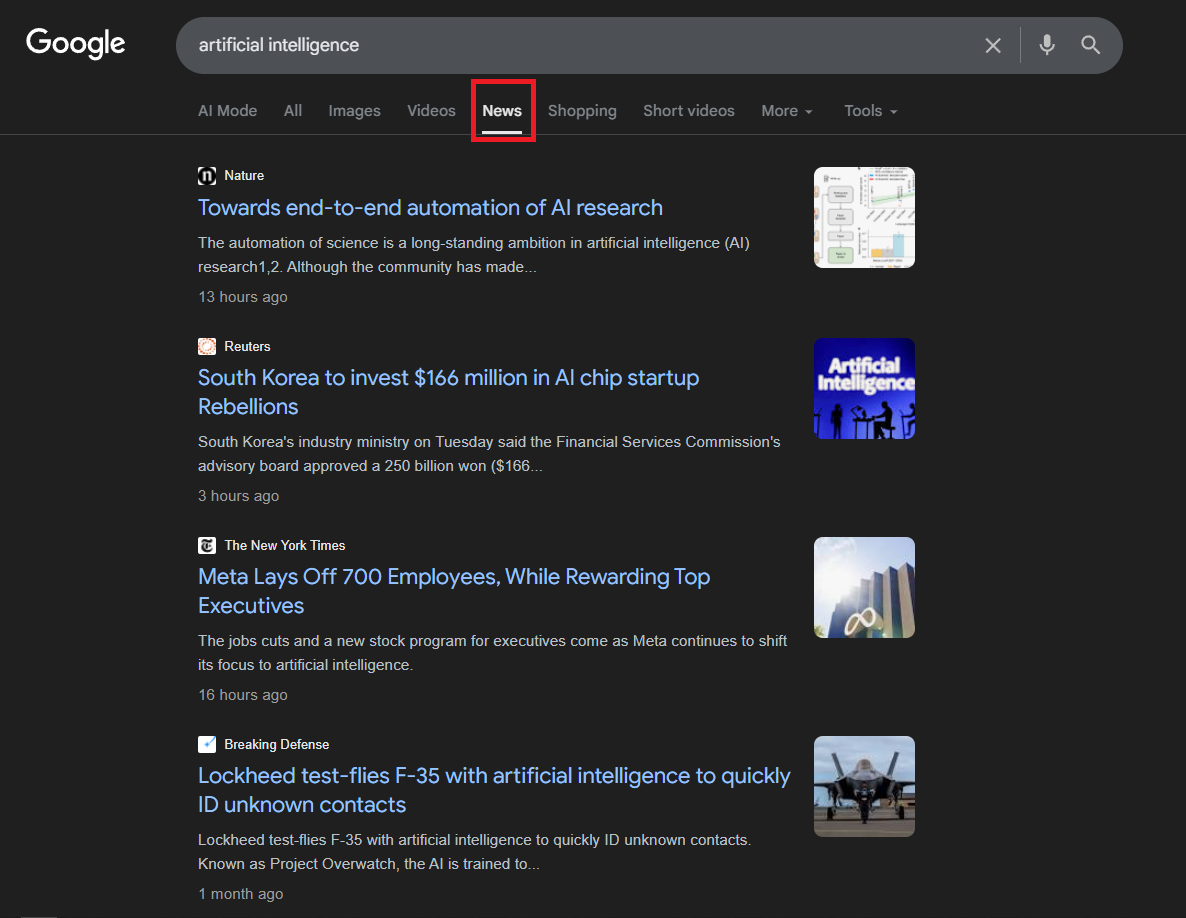Screen dimensions: 1186x918
Task: Open the article about Meta laying off 700 employees
Action: click(454, 590)
